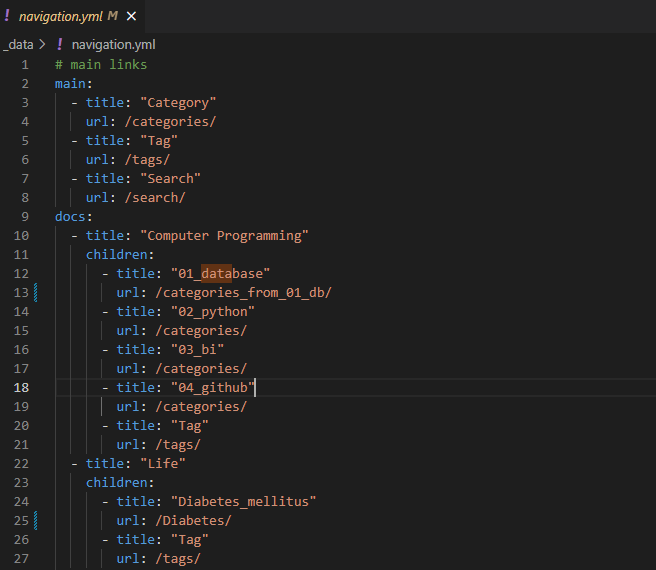This screenshot has height=570, width=656.
Task: Click the breadcrumb chevron after _data
Action: click(42, 44)
